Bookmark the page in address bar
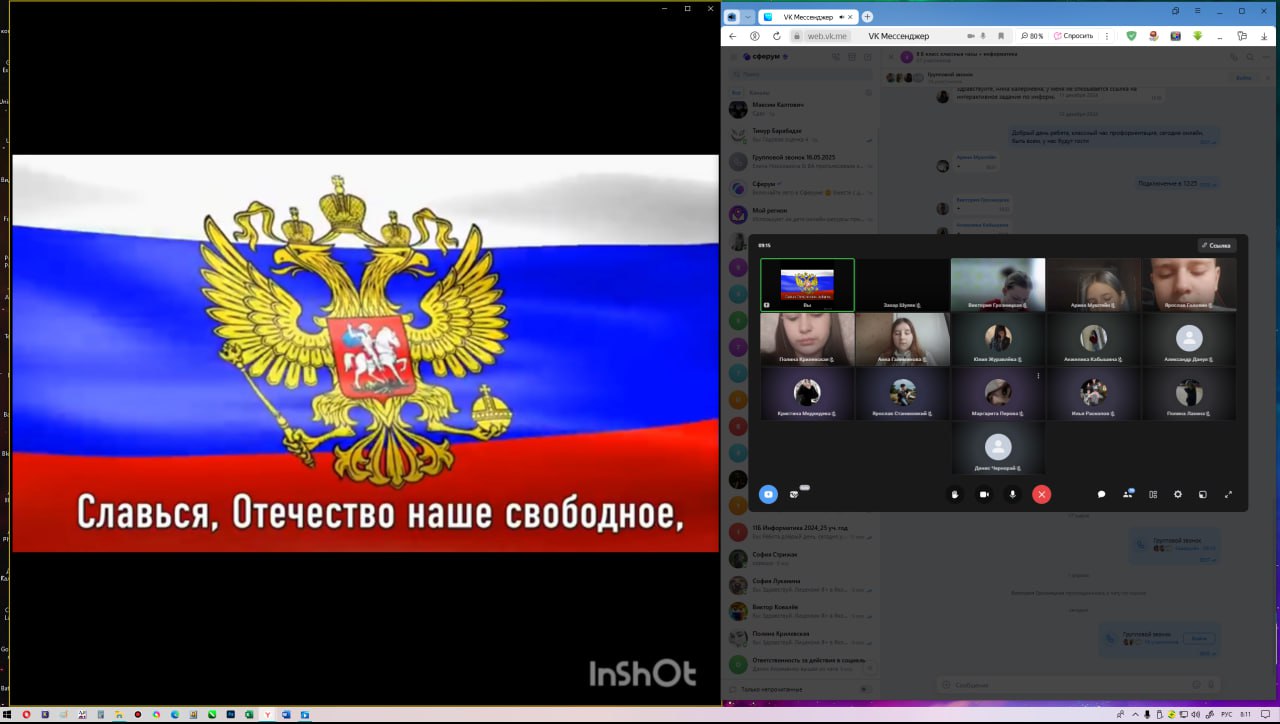This screenshot has width=1280, height=724. [1002, 36]
